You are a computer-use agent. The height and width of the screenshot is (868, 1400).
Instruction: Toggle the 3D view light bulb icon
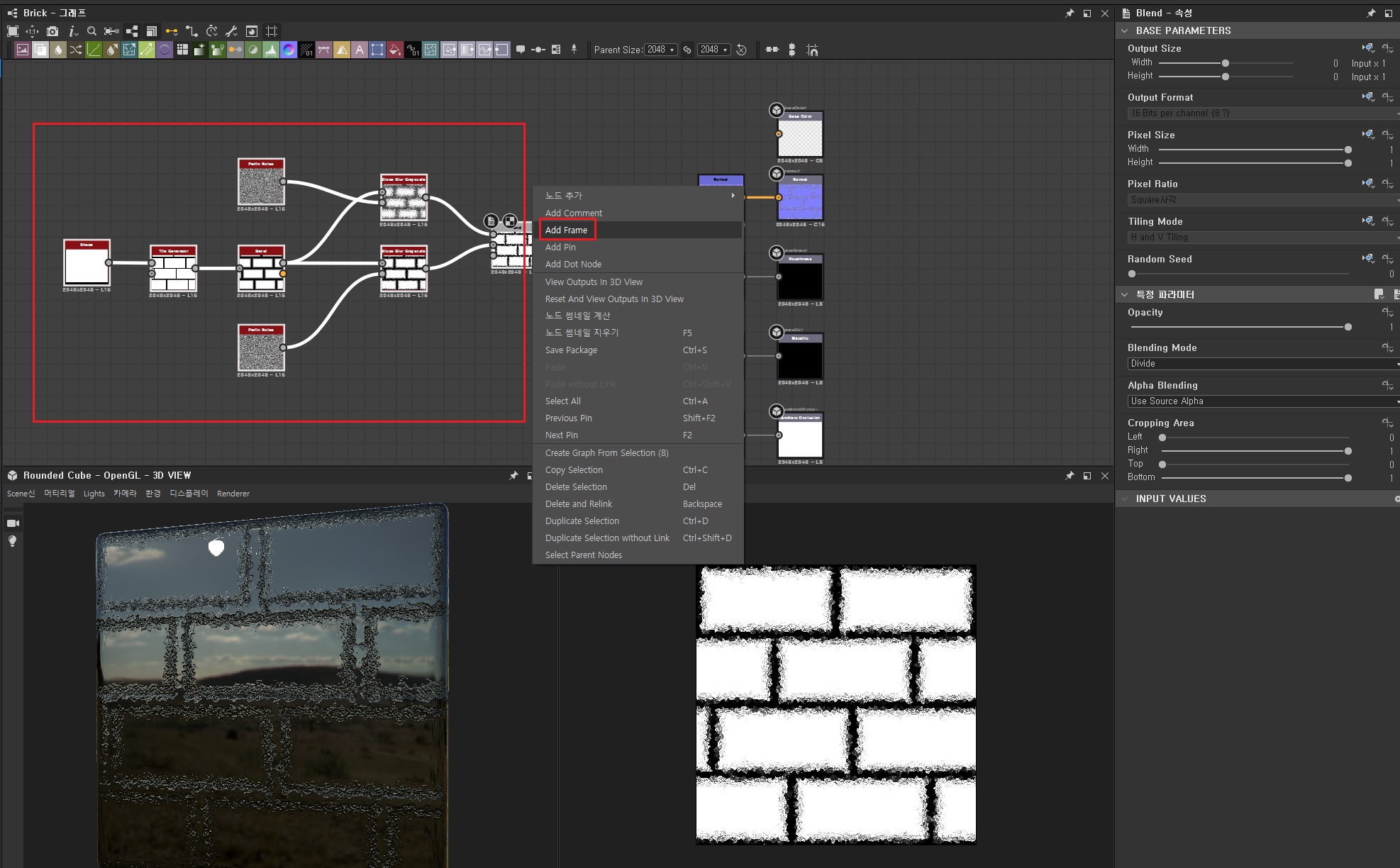[x=13, y=541]
